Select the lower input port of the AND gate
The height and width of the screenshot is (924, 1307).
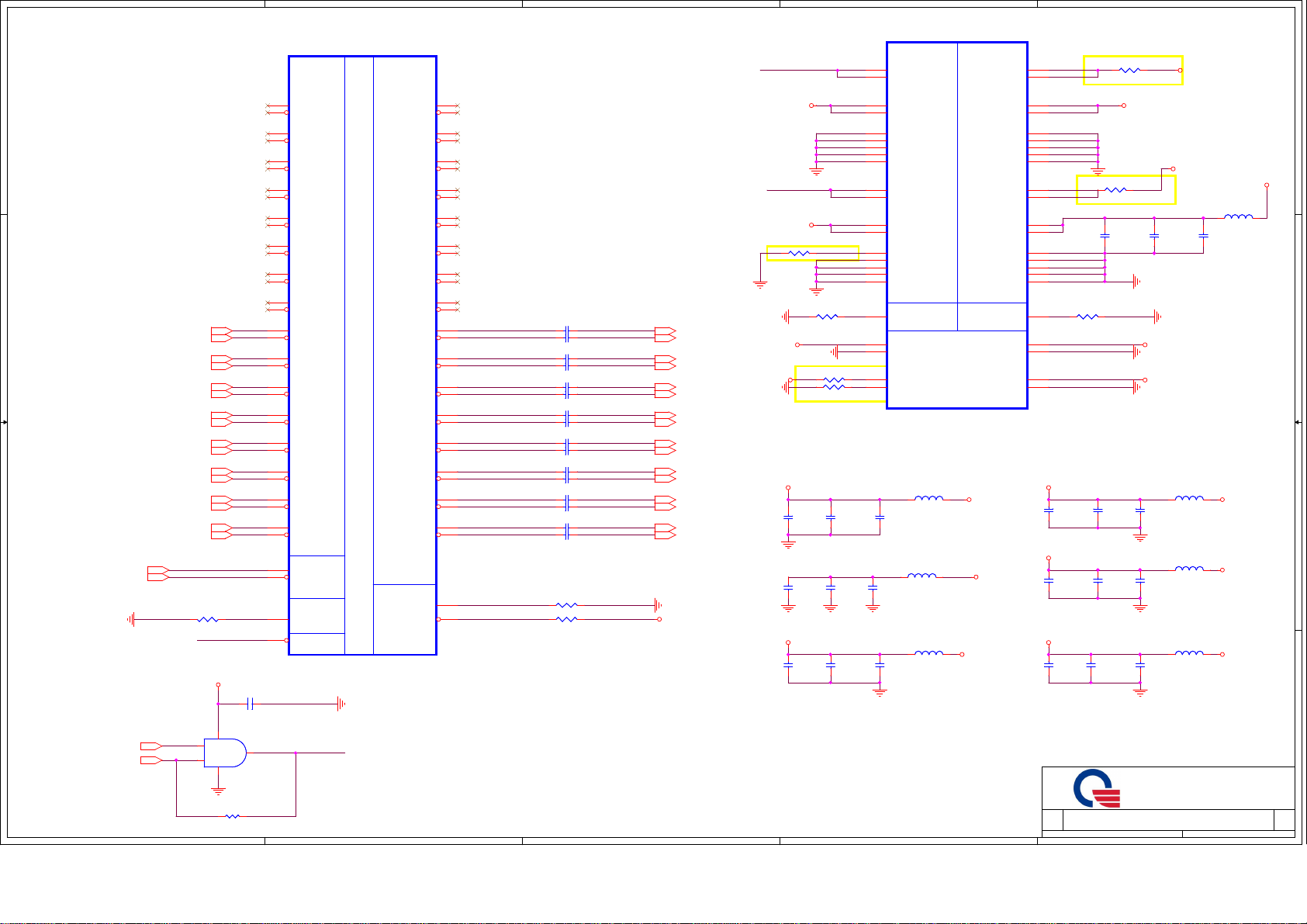coord(150,760)
